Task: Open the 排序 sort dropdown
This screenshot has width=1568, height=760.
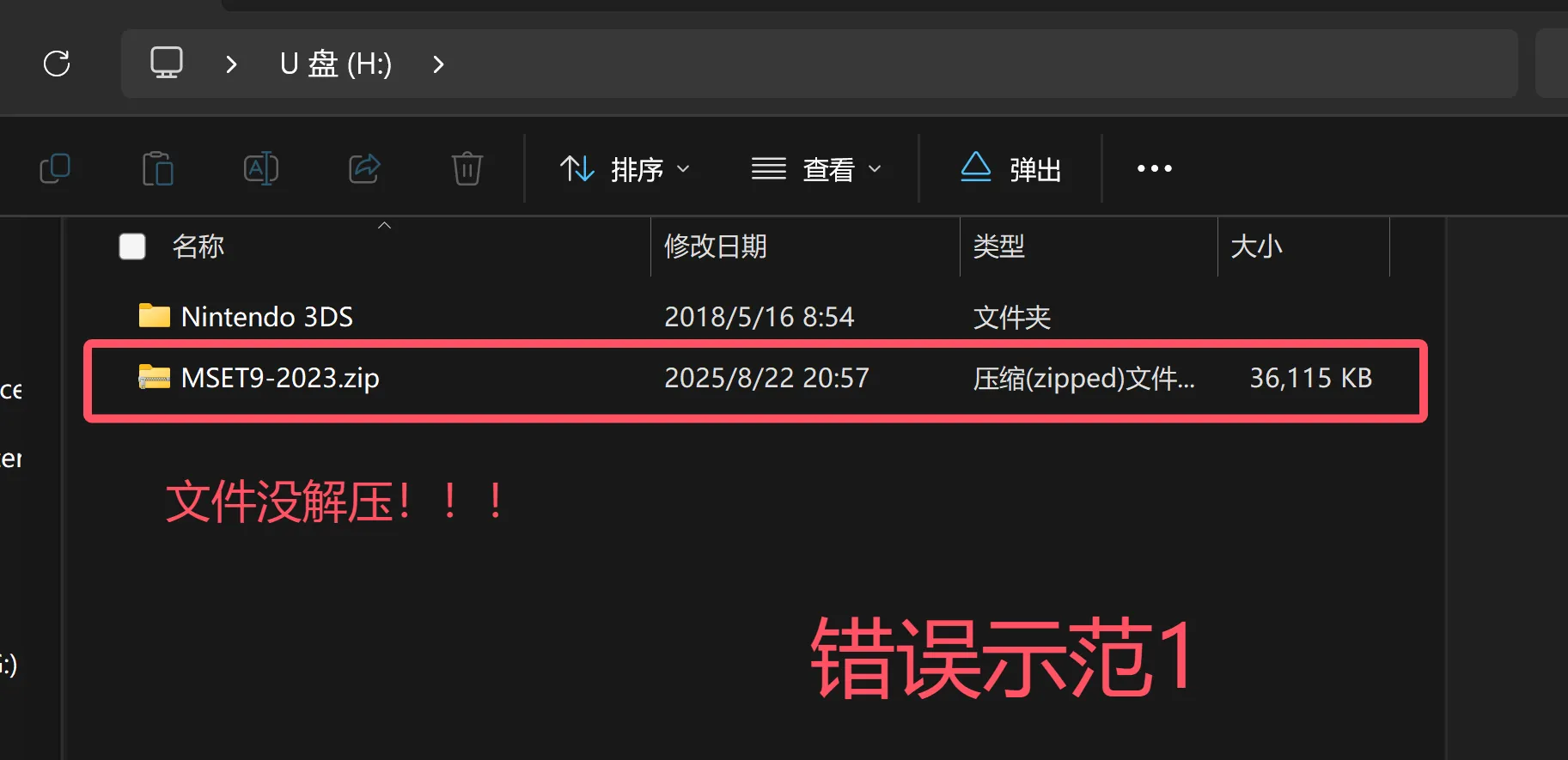Action: click(x=625, y=168)
